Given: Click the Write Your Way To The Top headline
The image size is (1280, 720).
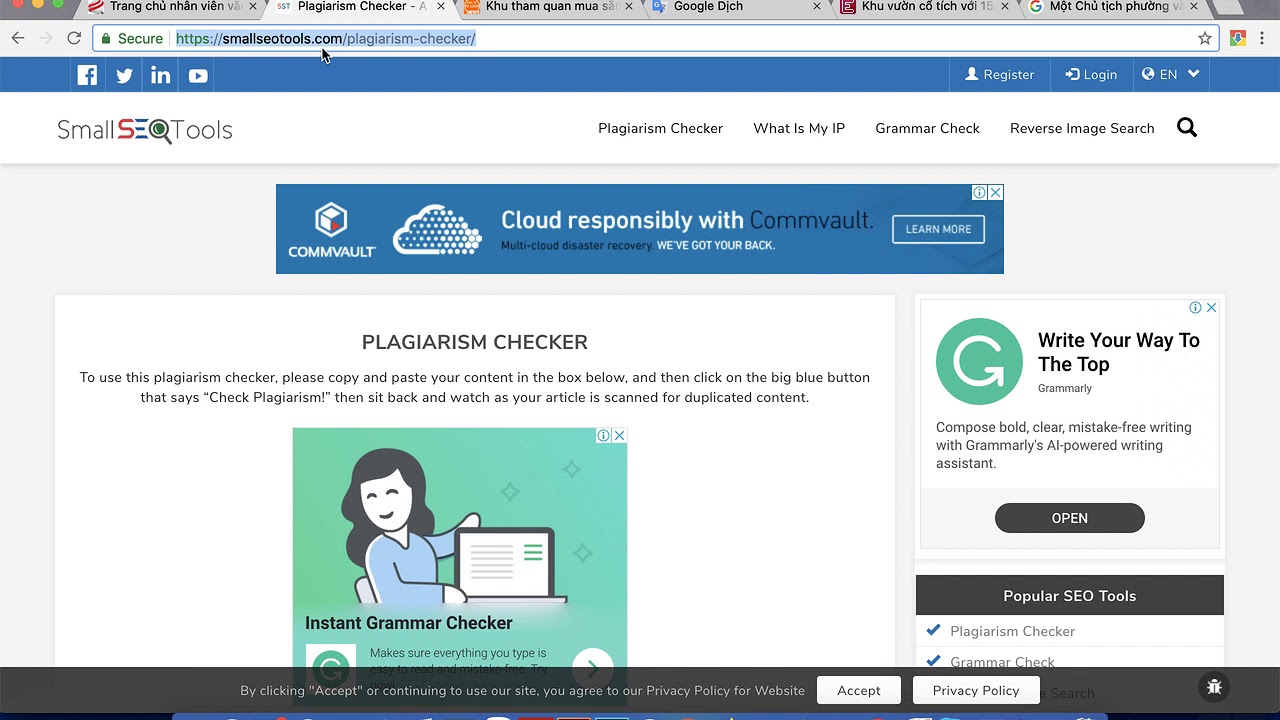Looking at the screenshot, I should (1119, 352).
